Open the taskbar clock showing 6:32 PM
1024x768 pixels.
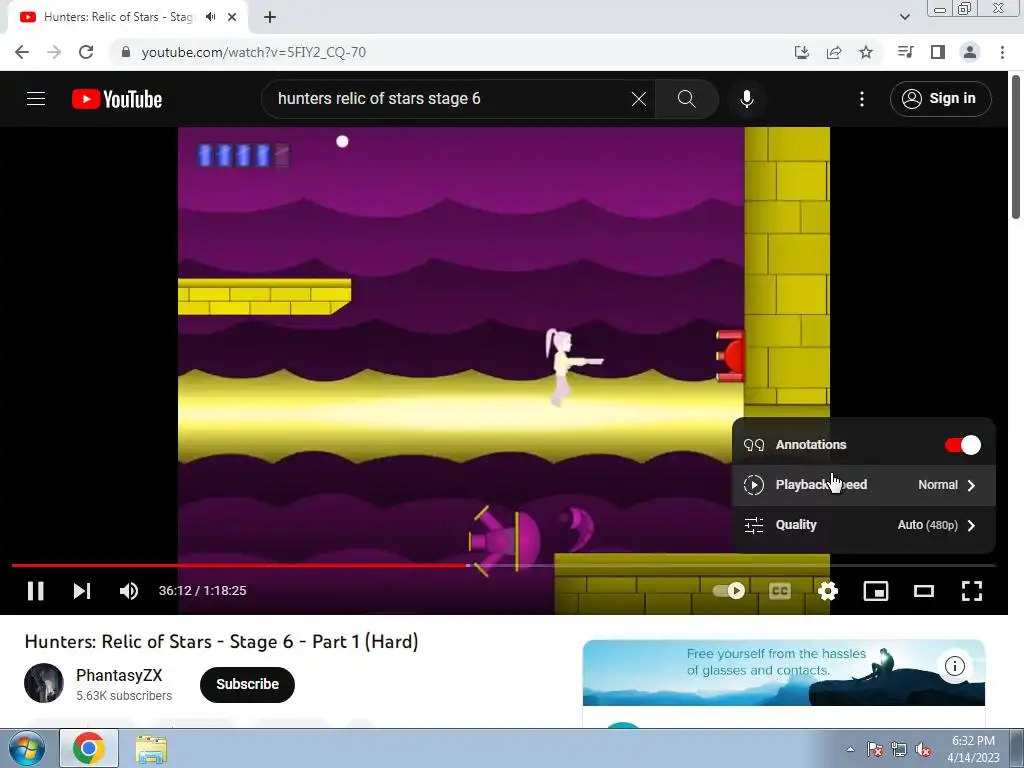(974, 749)
